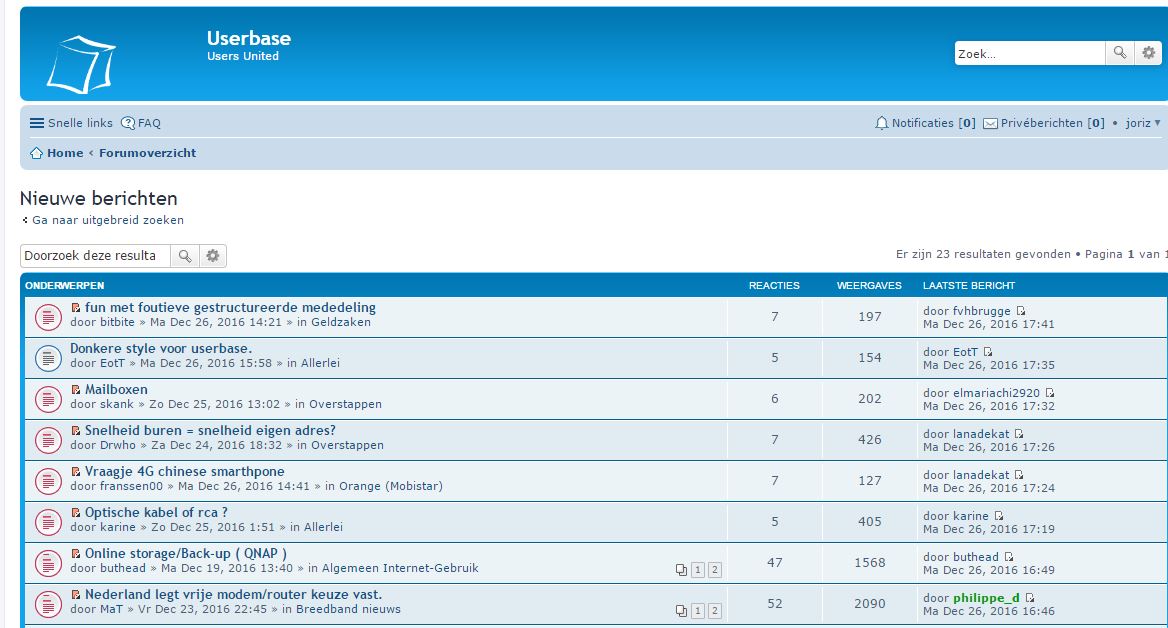This screenshot has width=1168, height=628.
Task: Click into the Zoek search field
Action: pos(1028,53)
